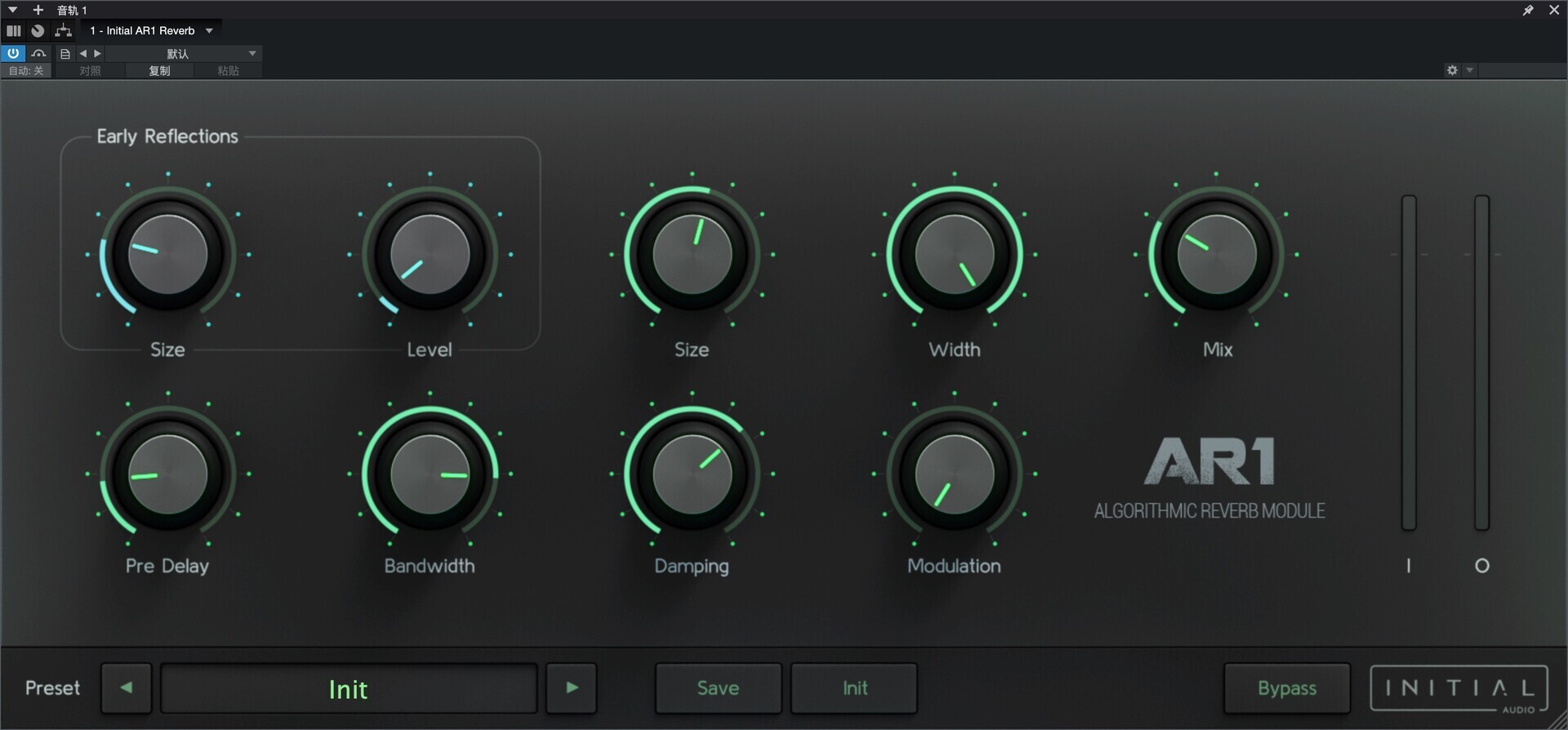Close the plugin window with the X
Viewport: 1568px width, 730px height.
(1553, 10)
